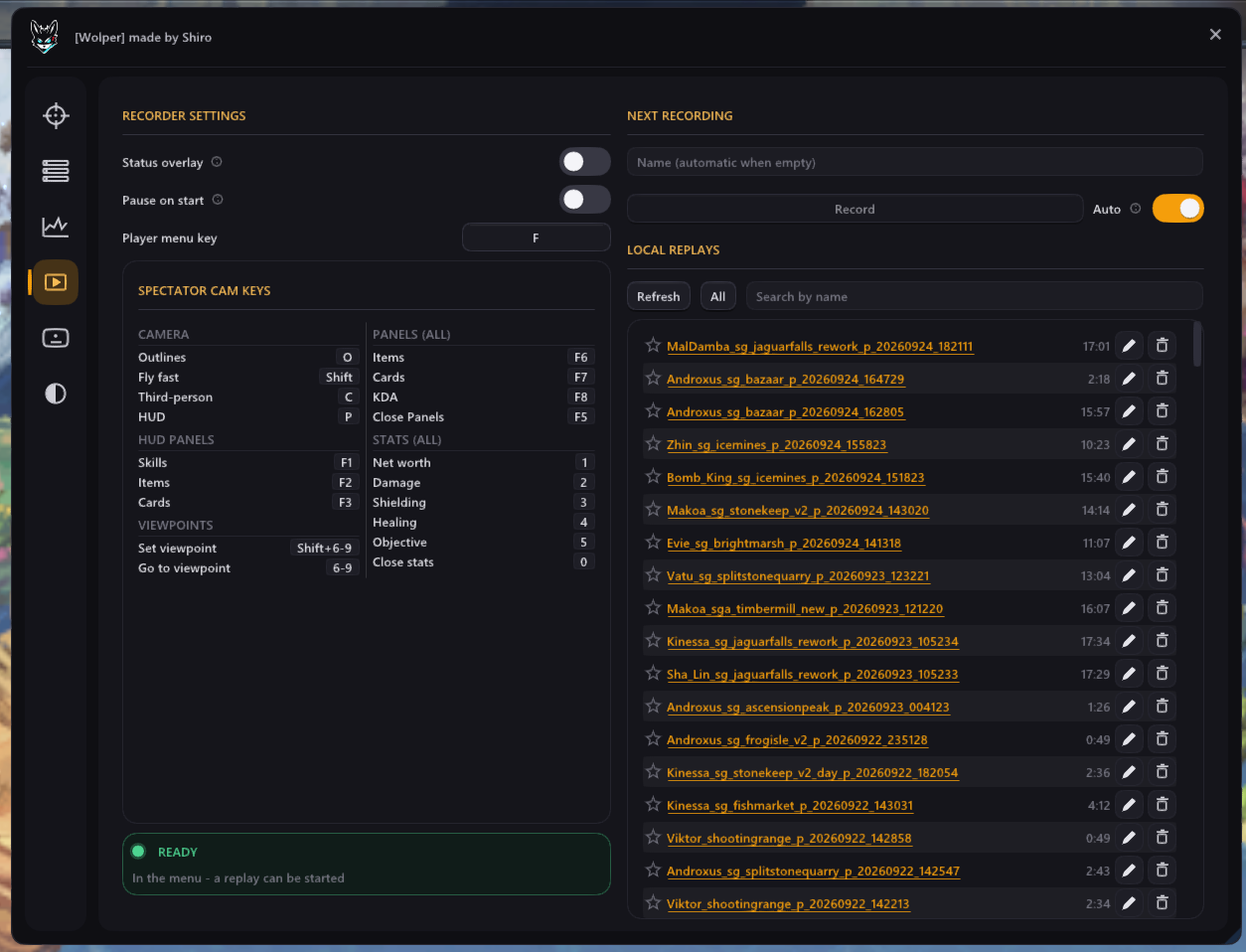Click the KDA F8 key binding

(x=581, y=397)
